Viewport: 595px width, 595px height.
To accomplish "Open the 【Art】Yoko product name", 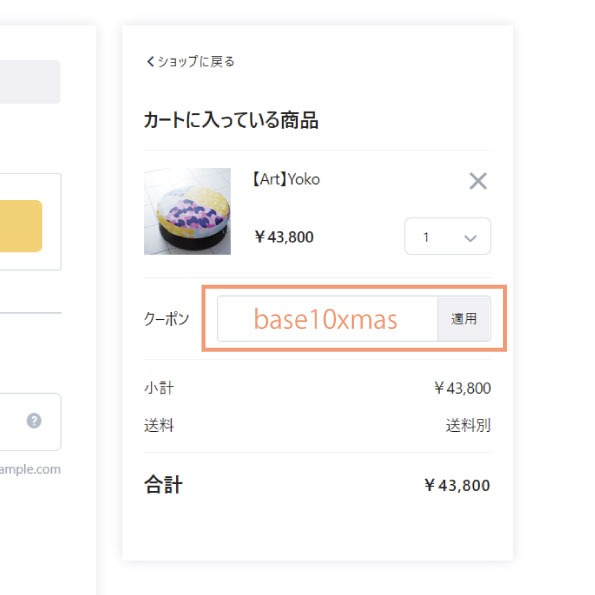I will tap(286, 179).
